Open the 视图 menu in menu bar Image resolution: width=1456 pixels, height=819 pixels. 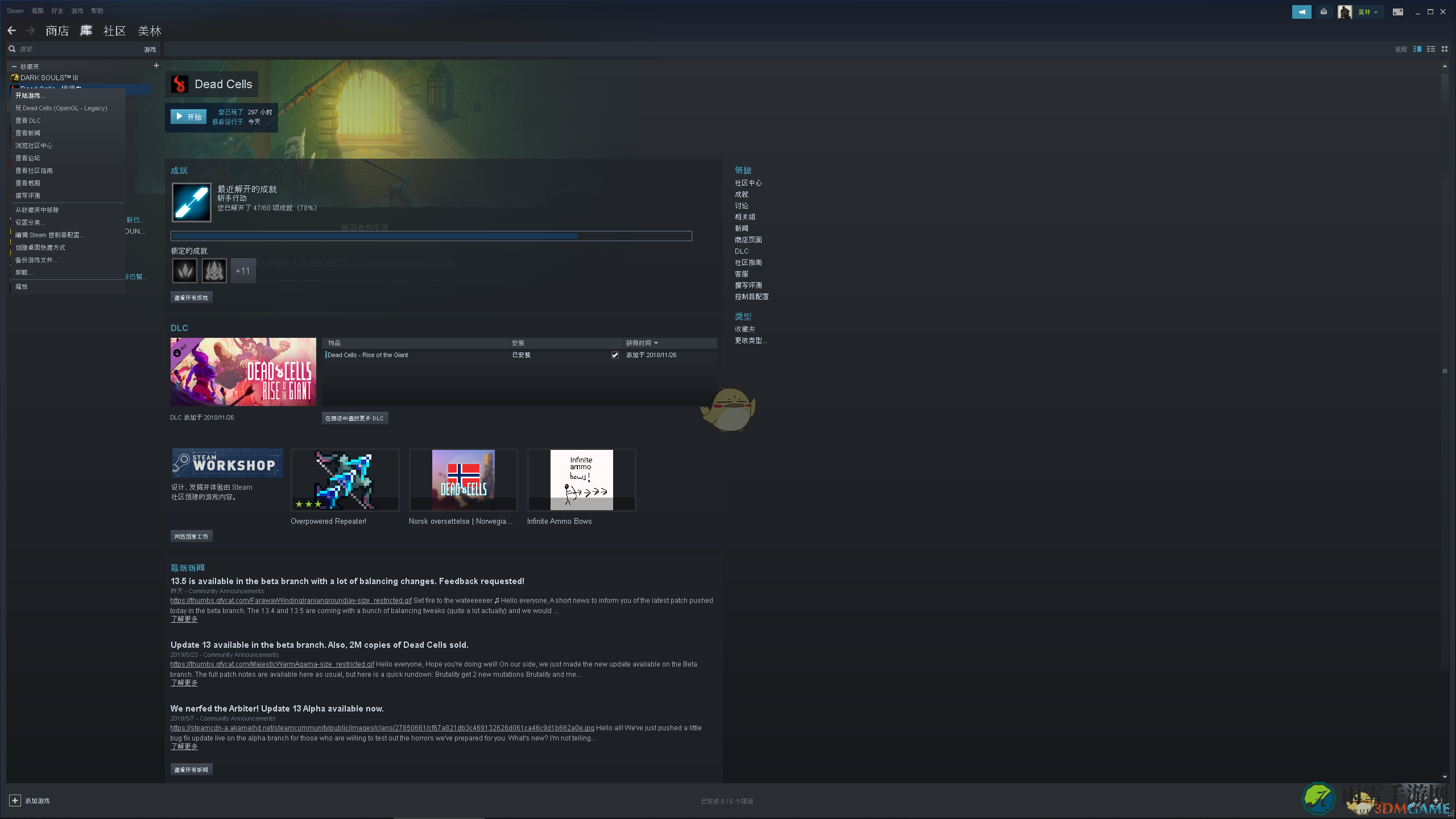[38, 11]
